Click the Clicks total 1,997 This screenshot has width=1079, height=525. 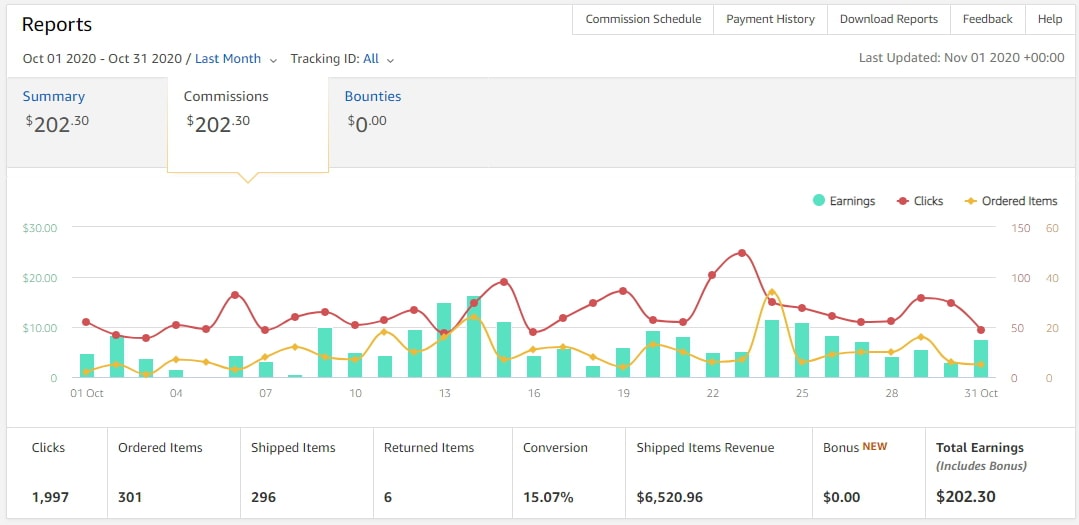pyautogui.click(x=50, y=497)
